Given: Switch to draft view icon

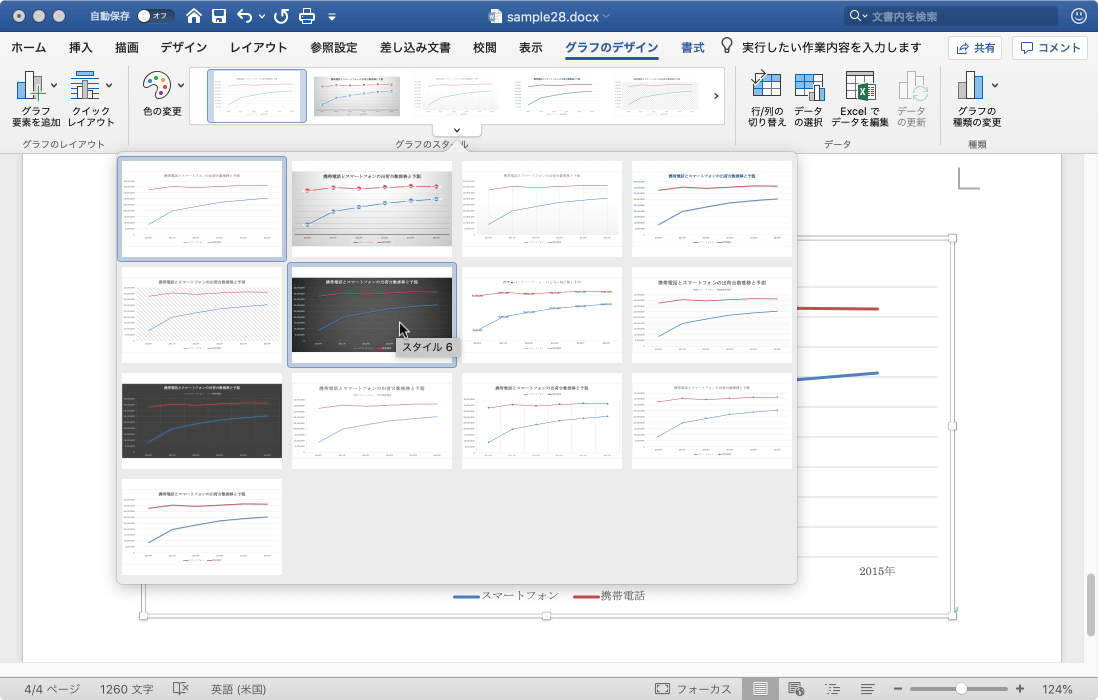Looking at the screenshot, I should [867, 690].
